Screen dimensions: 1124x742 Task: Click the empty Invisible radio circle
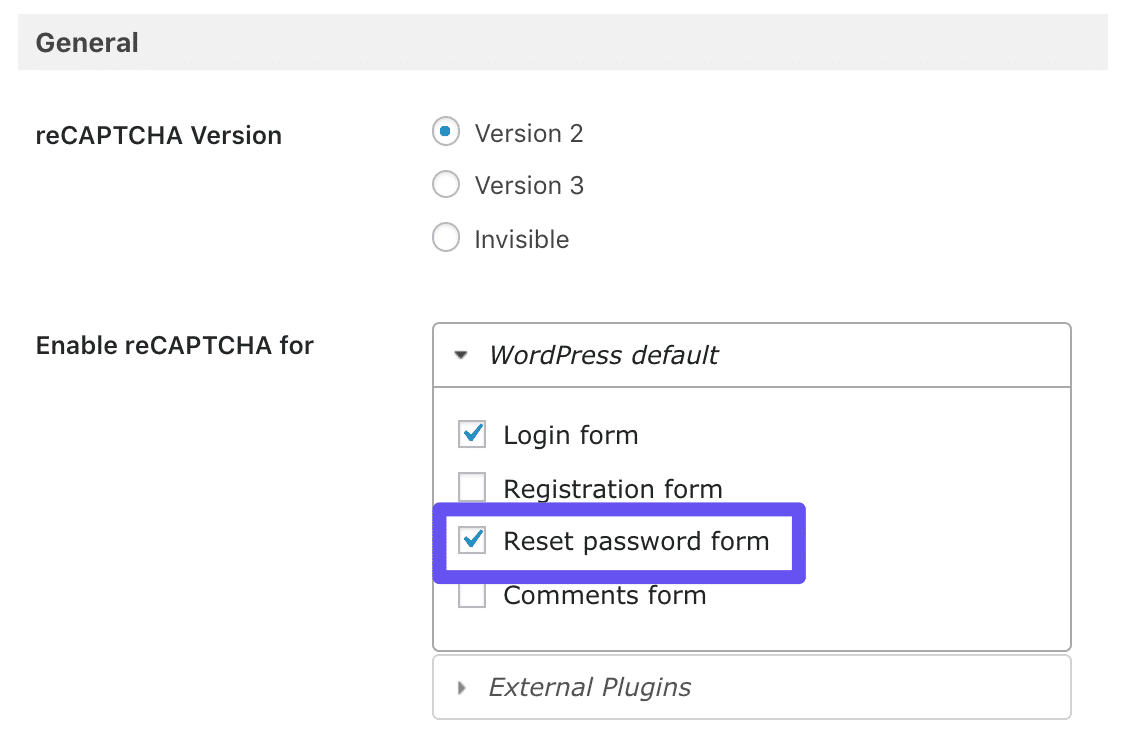pos(446,237)
